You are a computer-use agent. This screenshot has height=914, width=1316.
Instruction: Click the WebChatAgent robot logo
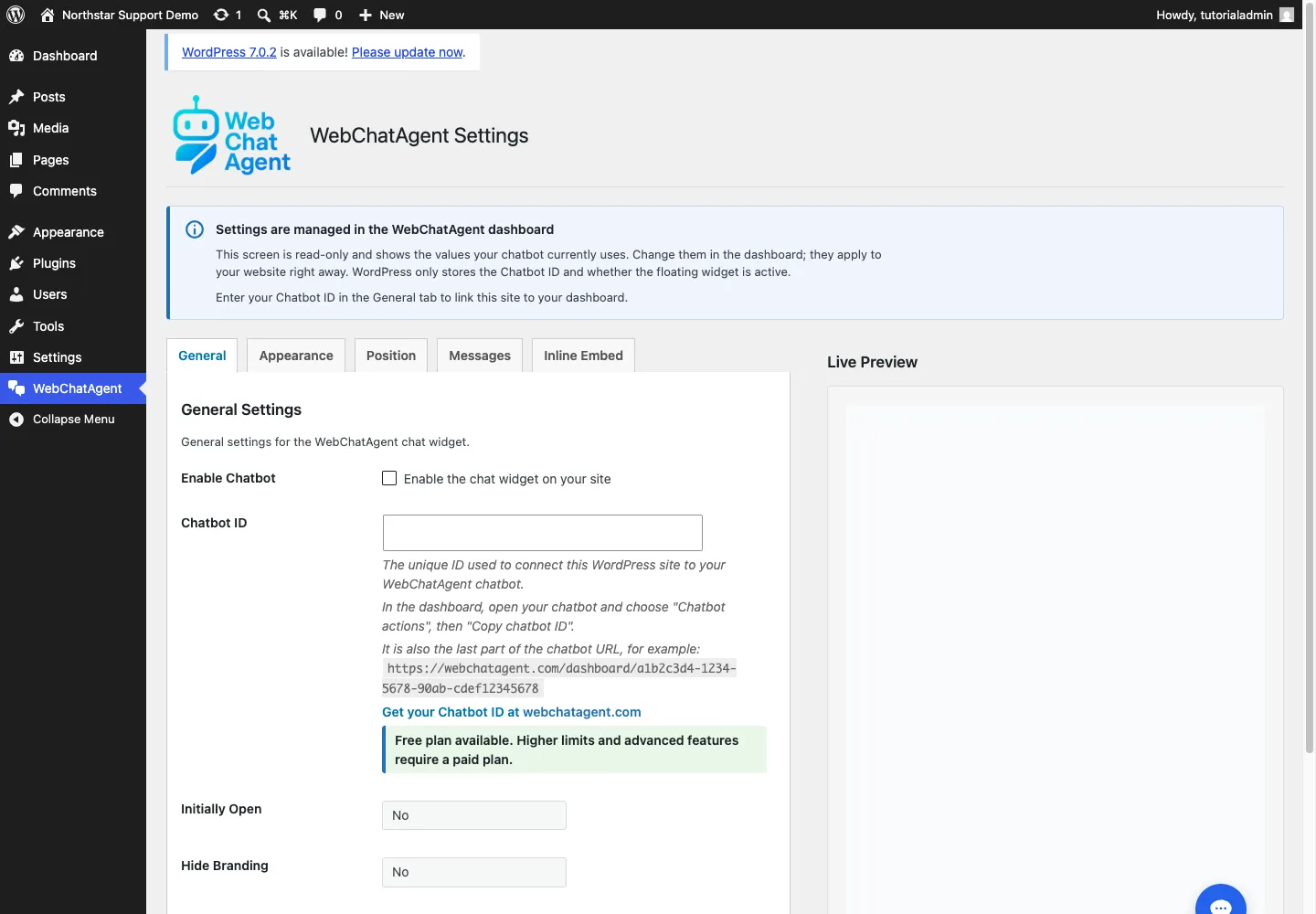[x=232, y=135]
